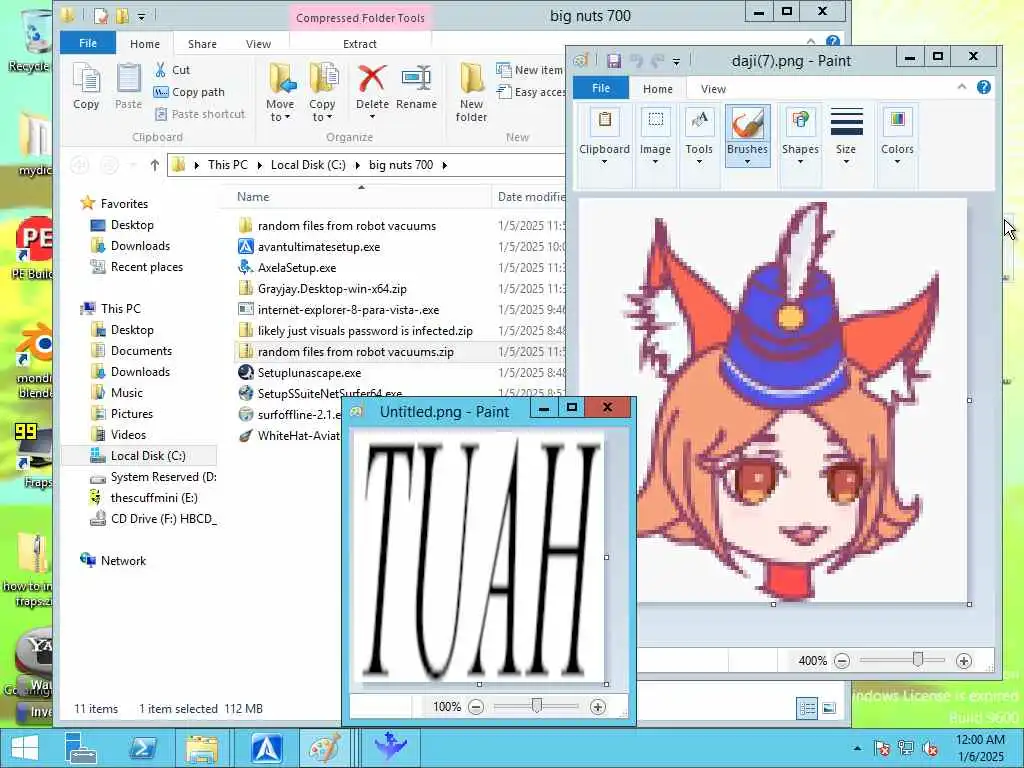Open Recent places in navigation pane

click(x=146, y=266)
